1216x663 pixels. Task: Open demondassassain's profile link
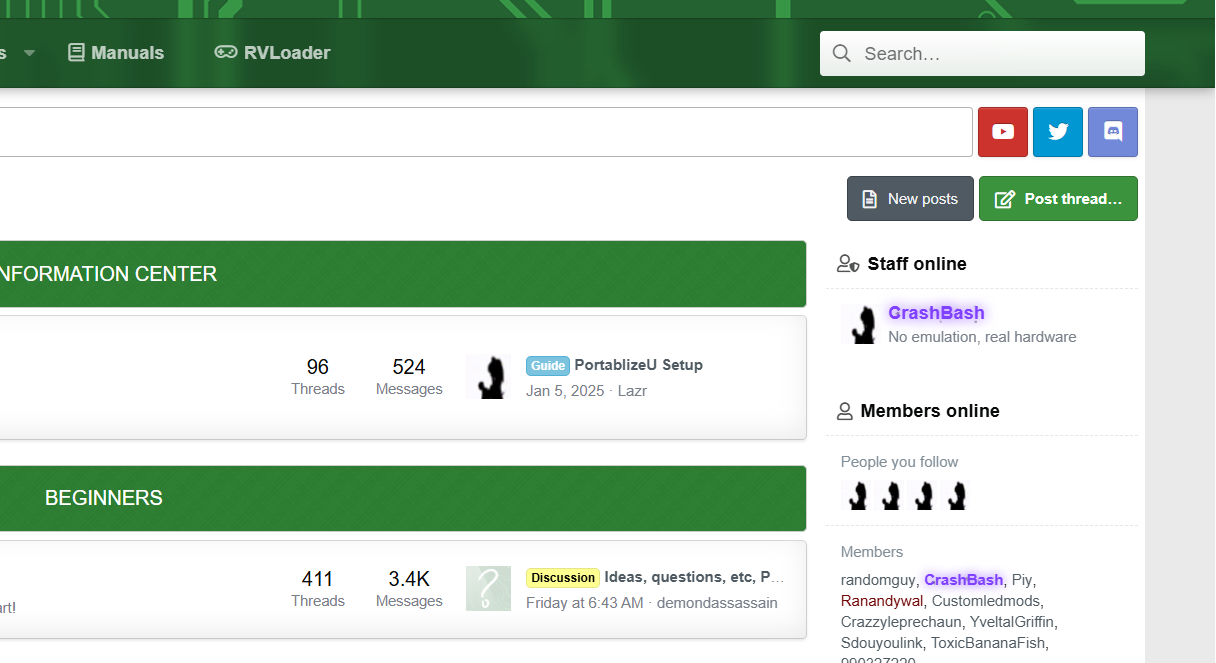click(x=717, y=603)
